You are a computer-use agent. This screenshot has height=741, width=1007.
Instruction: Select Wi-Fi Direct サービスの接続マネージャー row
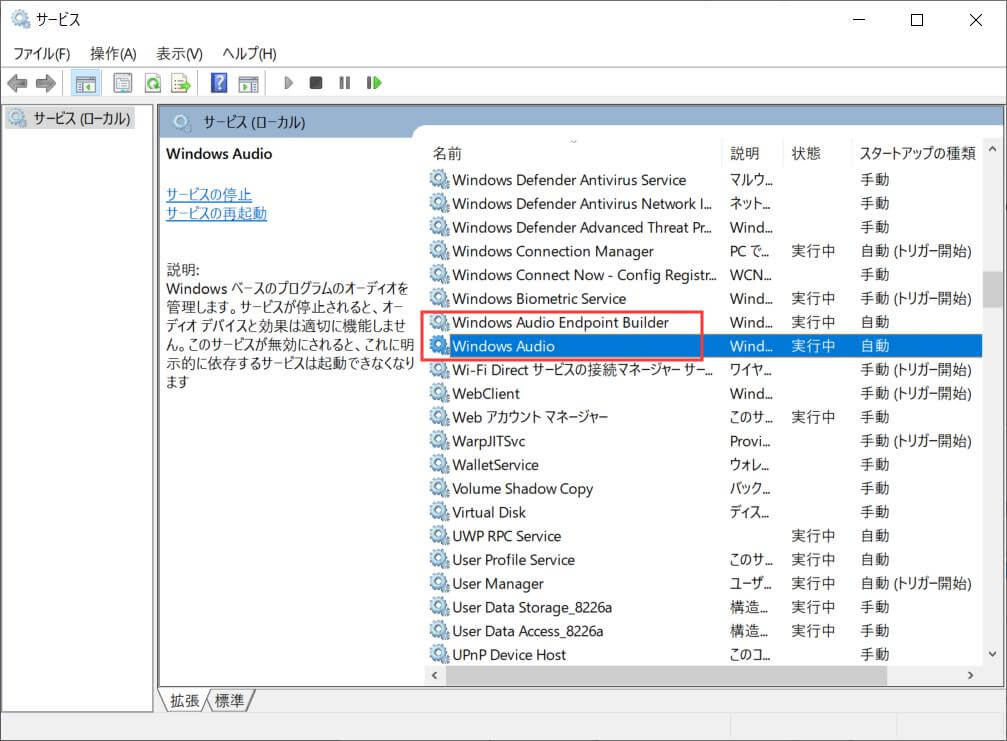click(x=705, y=370)
